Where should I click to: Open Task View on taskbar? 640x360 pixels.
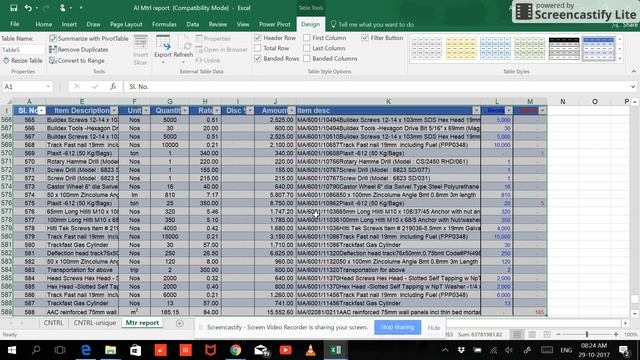point(60,350)
